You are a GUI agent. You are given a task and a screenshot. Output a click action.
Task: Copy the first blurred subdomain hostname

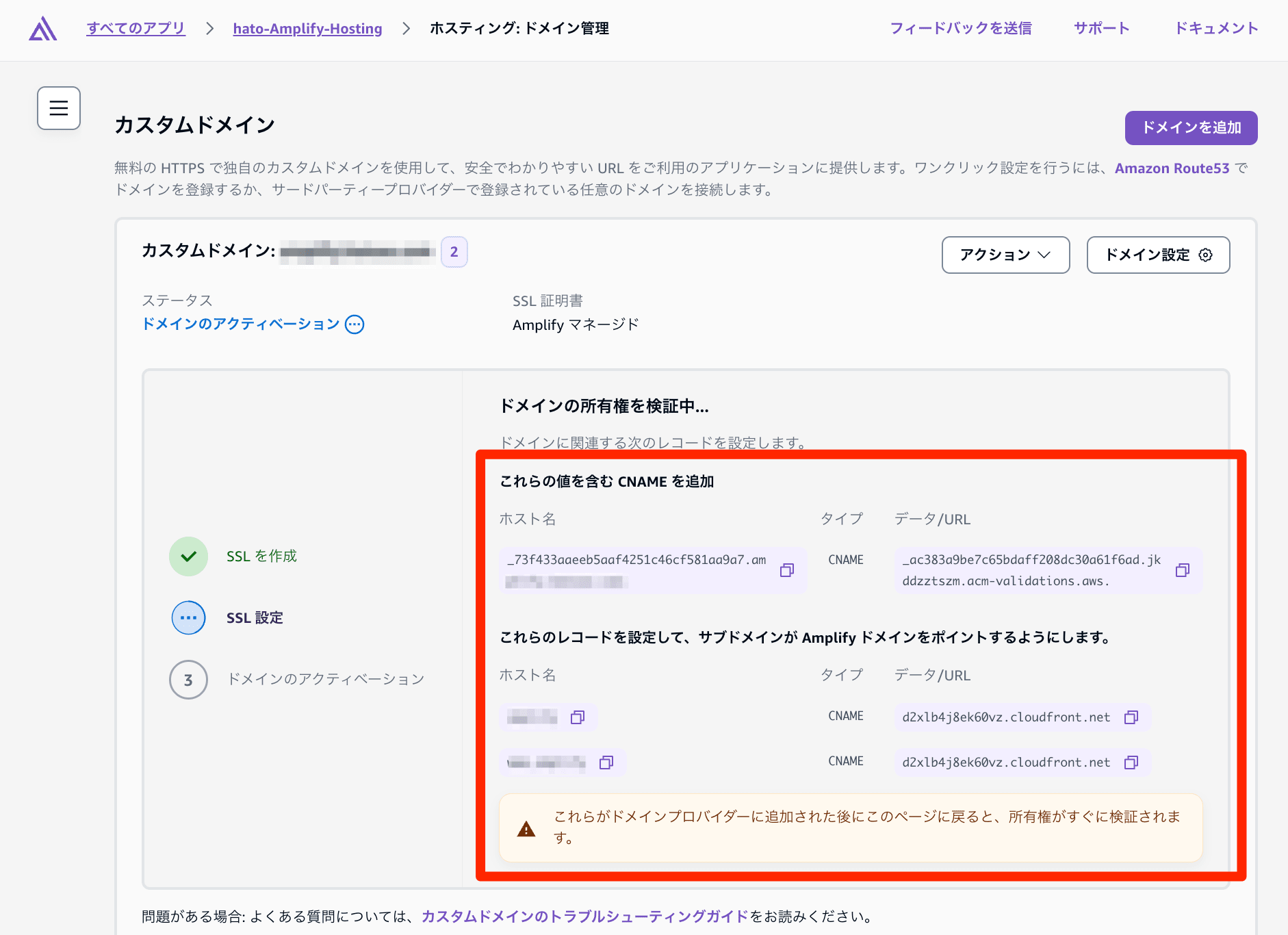pyautogui.click(x=578, y=717)
